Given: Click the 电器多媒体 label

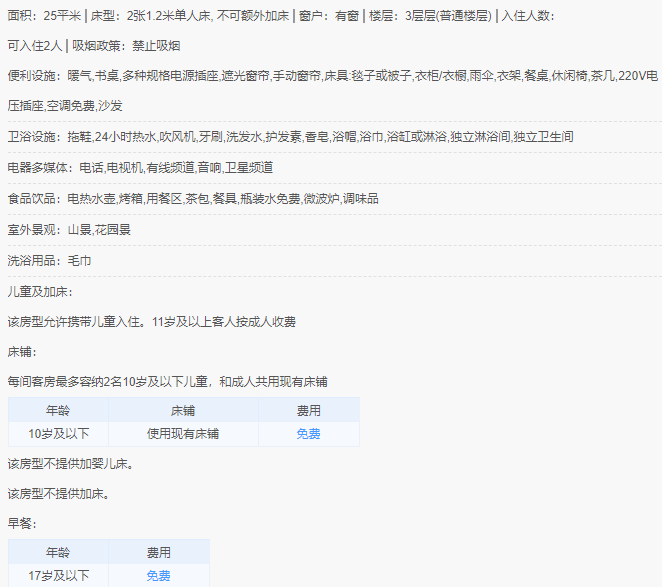Looking at the screenshot, I should (40, 168).
